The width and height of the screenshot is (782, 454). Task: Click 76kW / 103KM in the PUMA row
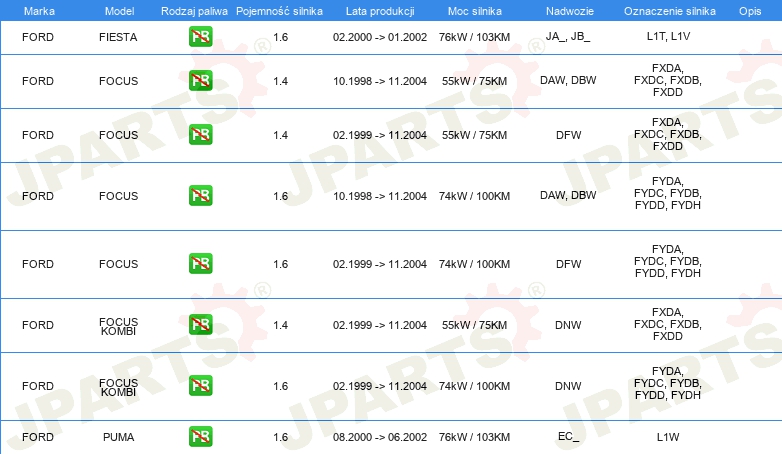click(x=474, y=437)
